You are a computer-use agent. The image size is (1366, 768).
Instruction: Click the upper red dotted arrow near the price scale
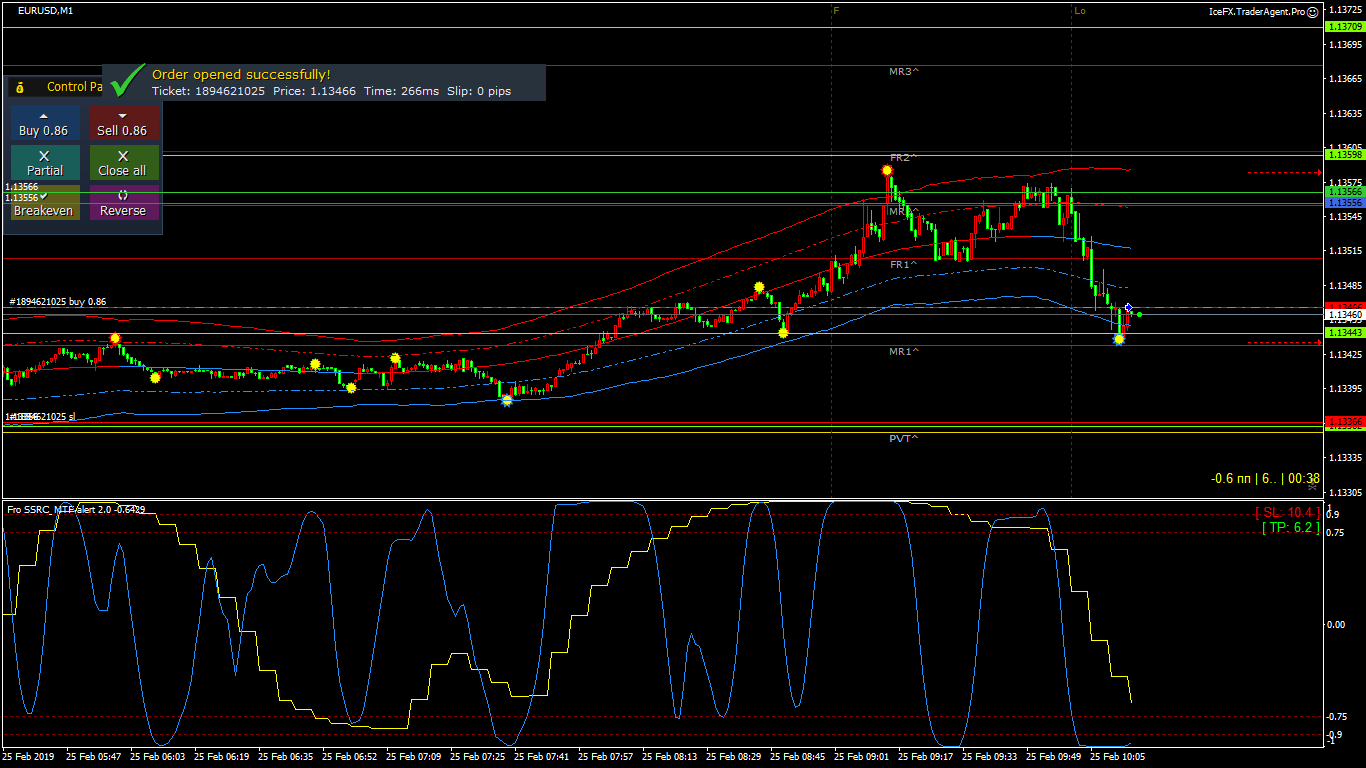coord(1284,172)
